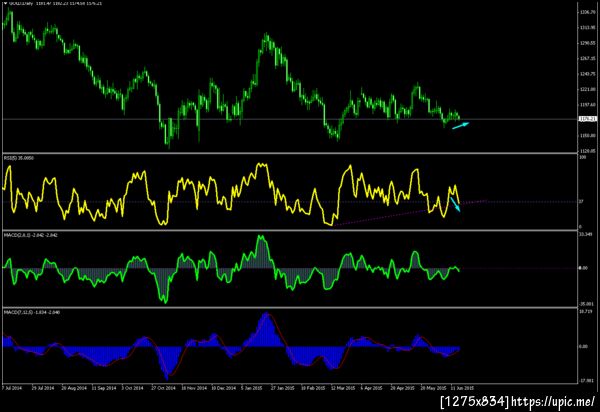This screenshot has height=412, width=600.
Task: Click the 27 Oct 2014 date label
Action: point(163,388)
